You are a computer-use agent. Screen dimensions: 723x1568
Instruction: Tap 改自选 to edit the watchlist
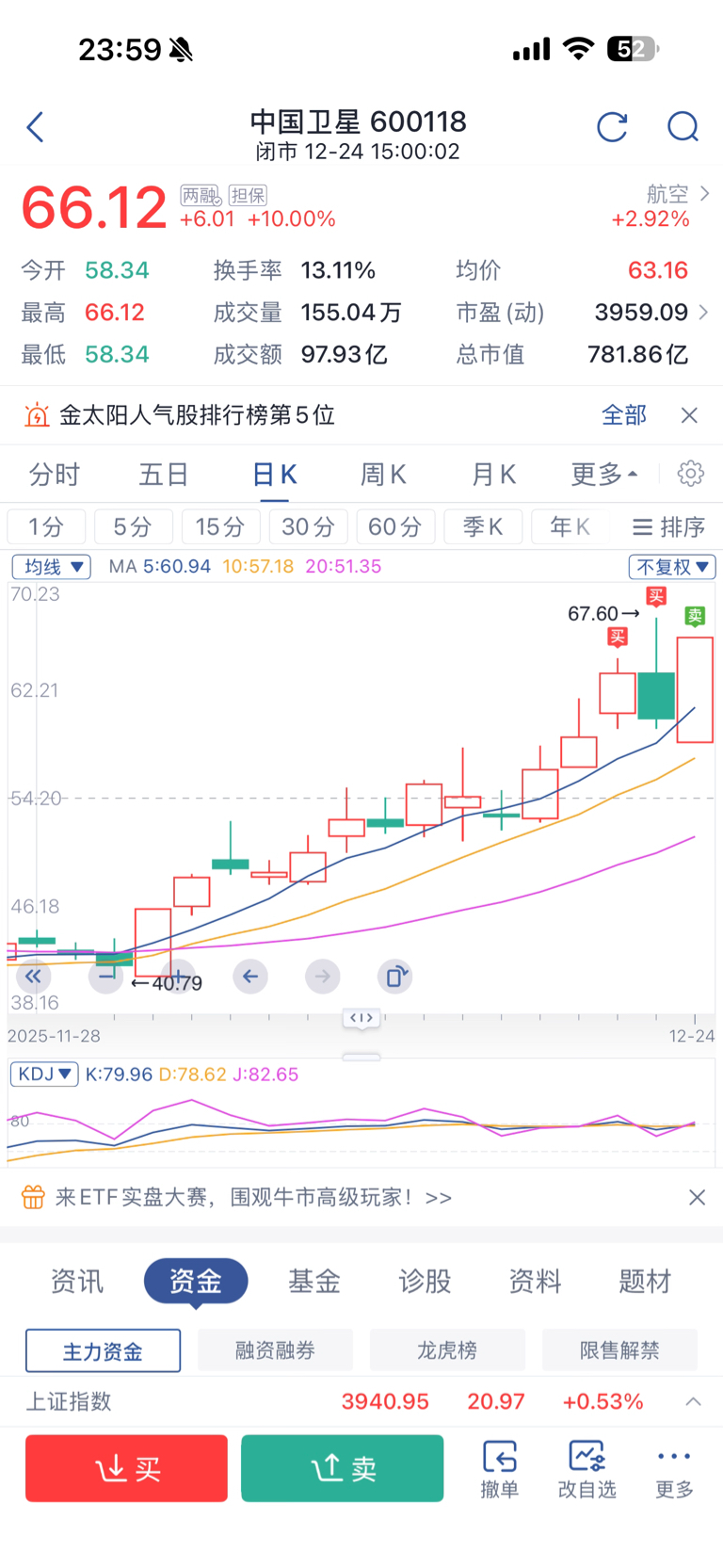(586, 1468)
